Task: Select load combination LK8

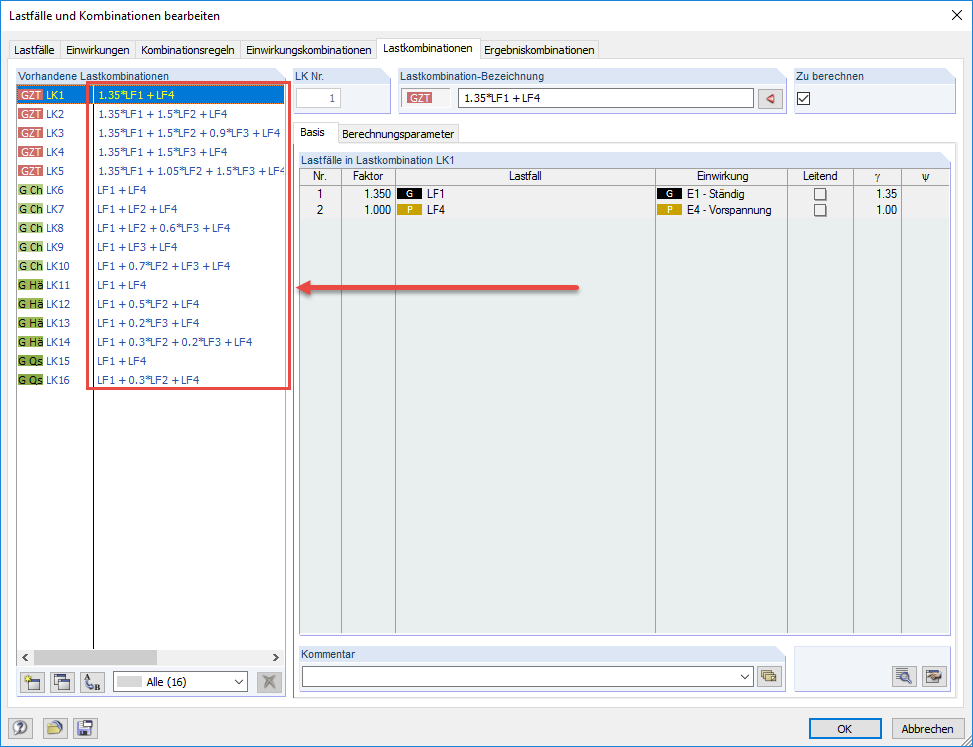Action: 151,228
